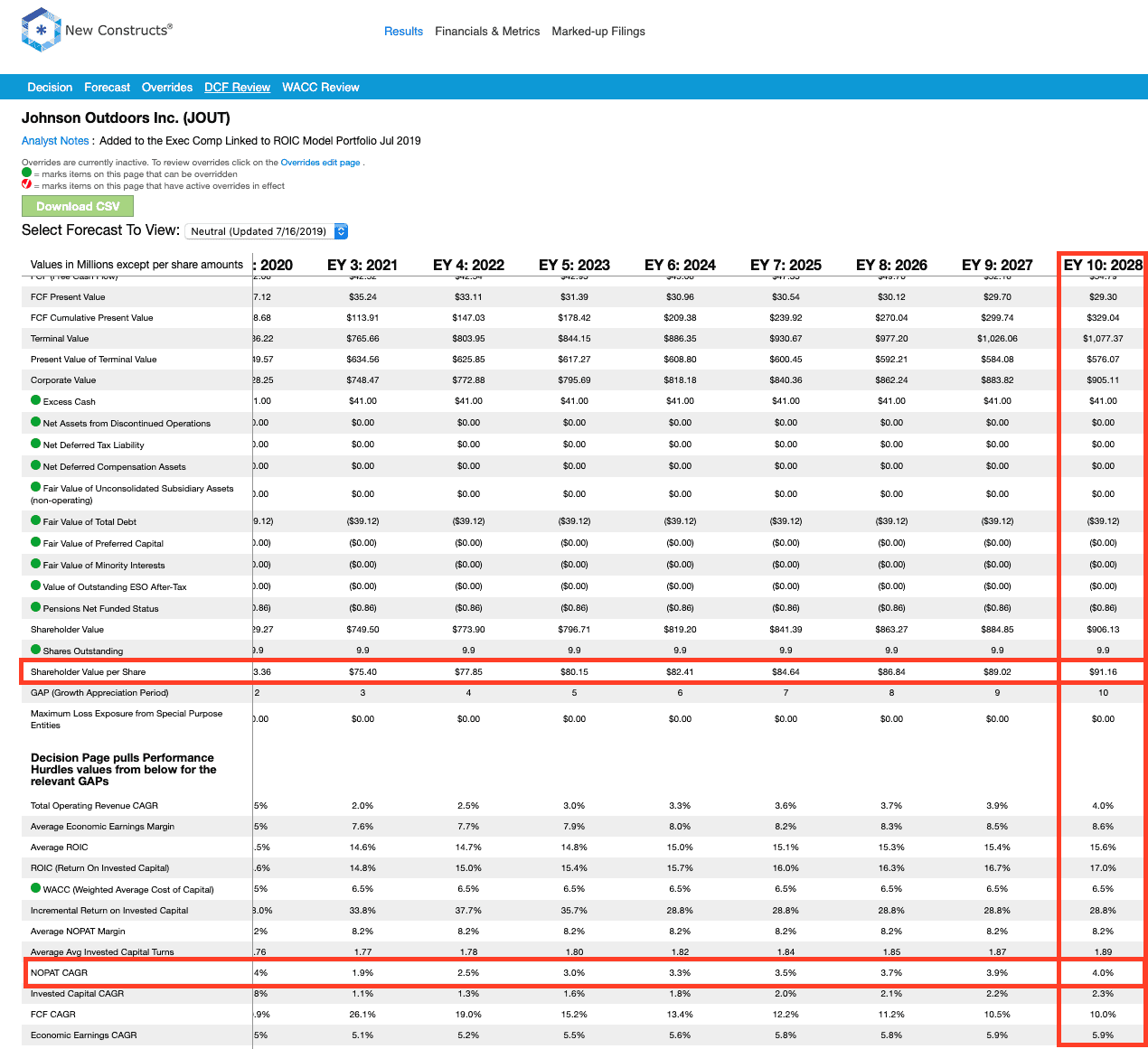
Task: Switch to the Overrides tab
Action: pyautogui.click(x=167, y=88)
